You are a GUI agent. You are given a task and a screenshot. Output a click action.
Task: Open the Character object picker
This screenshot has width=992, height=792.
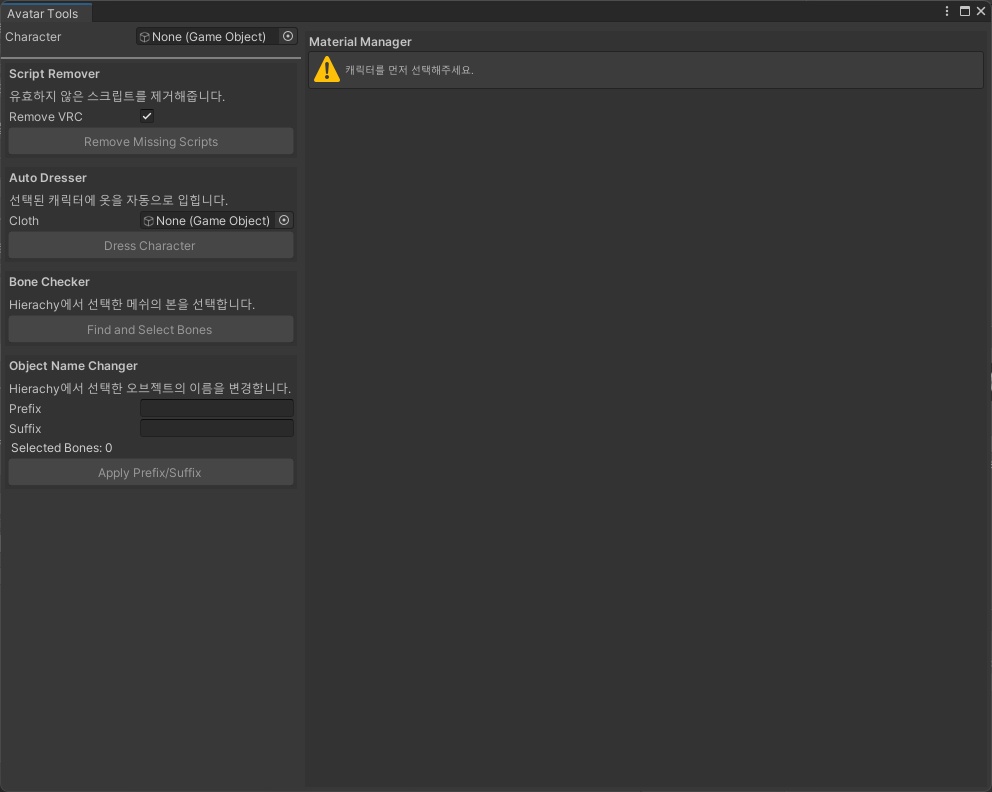tap(288, 36)
